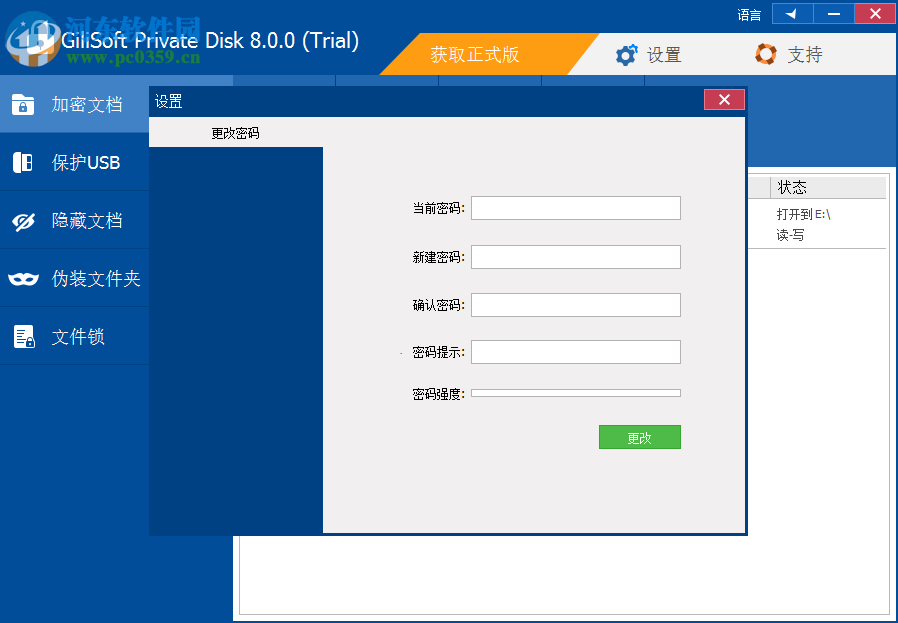Click inside the 当前密码 input field
Viewport: 898px width, 623px height.
point(575,207)
